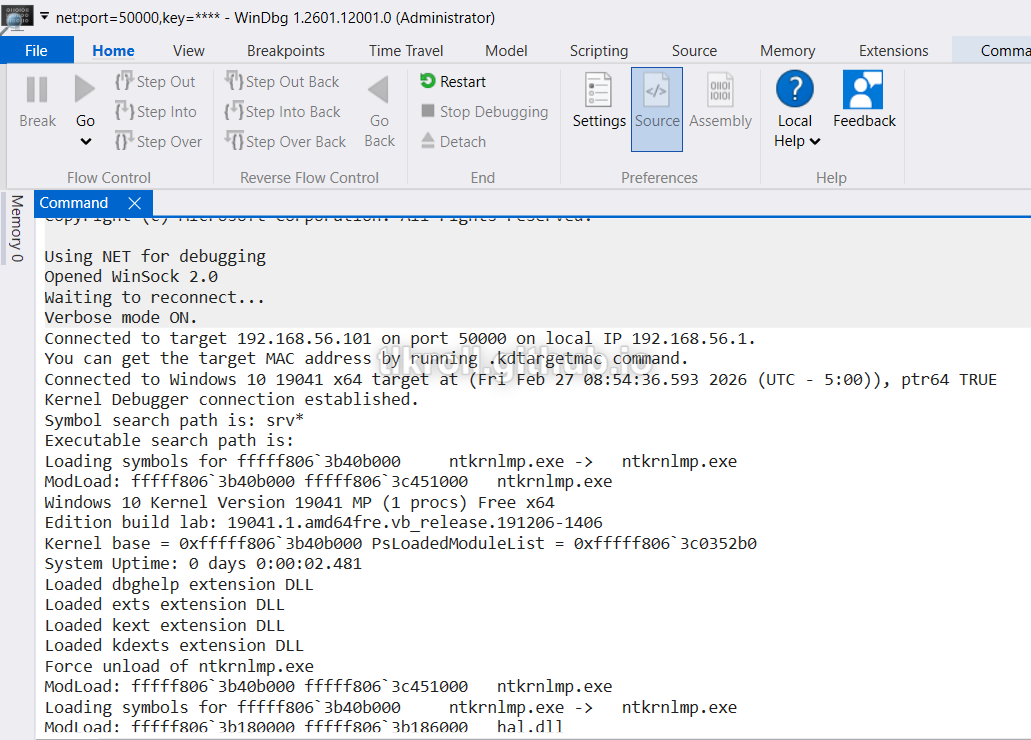Viewport: 1031px width, 740px height.
Task: Open the Memory 0 side panel tab
Action: [16, 229]
